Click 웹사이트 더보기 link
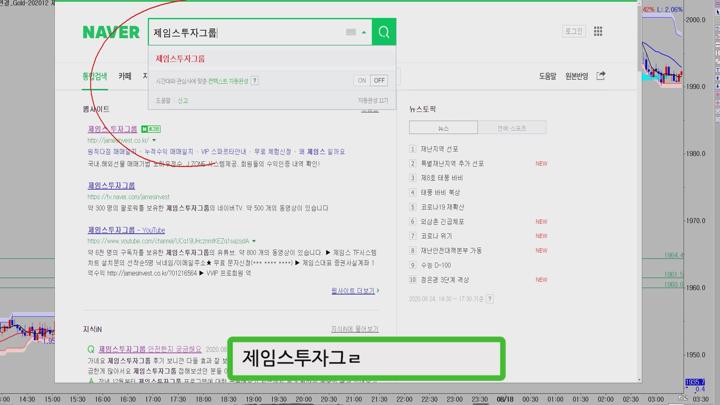Image resolution: width=720 pixels, height=405 pixels. coord(355,291)
